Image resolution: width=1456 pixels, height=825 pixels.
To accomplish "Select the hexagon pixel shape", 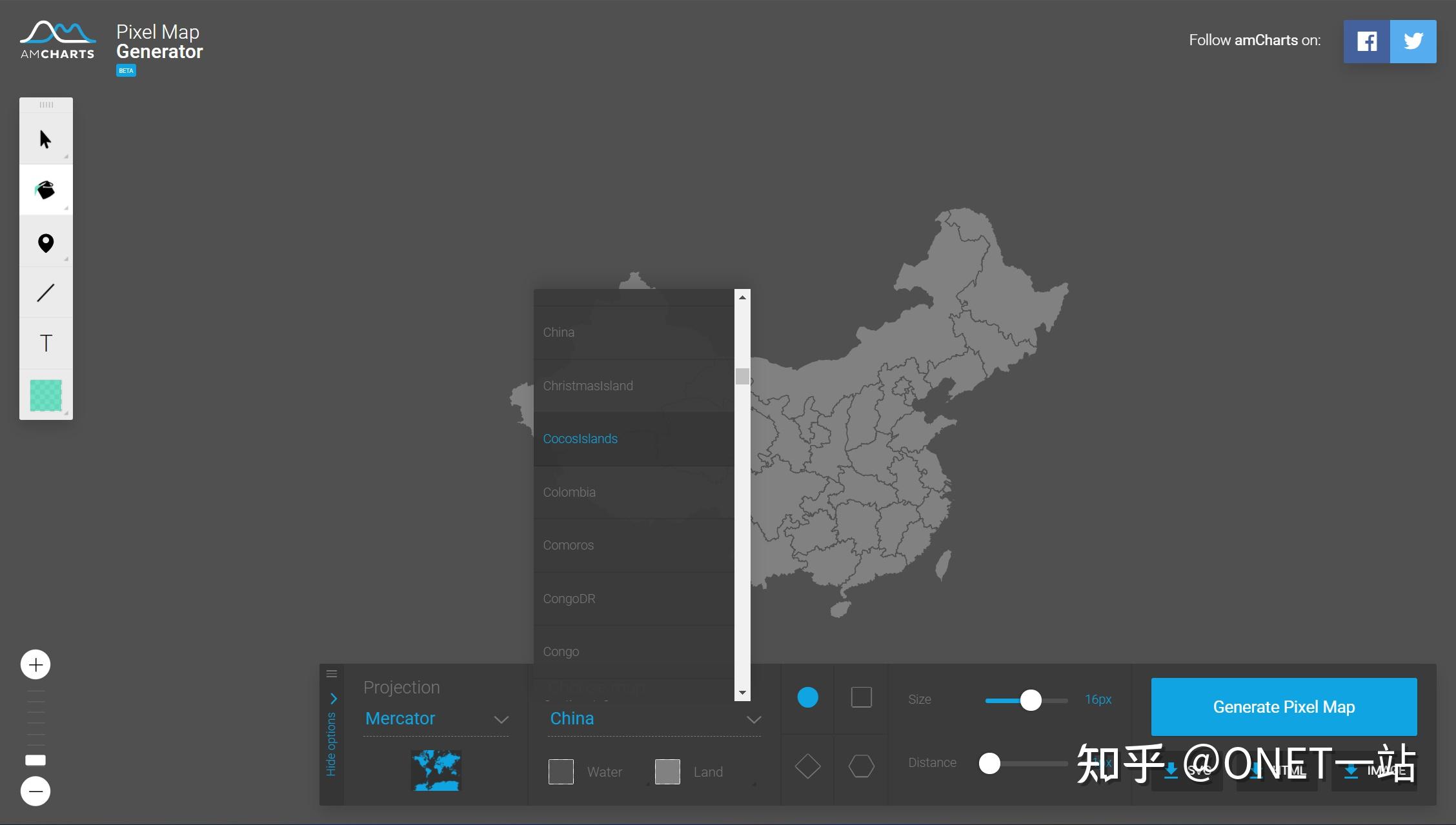I will [x=862, y=766].
